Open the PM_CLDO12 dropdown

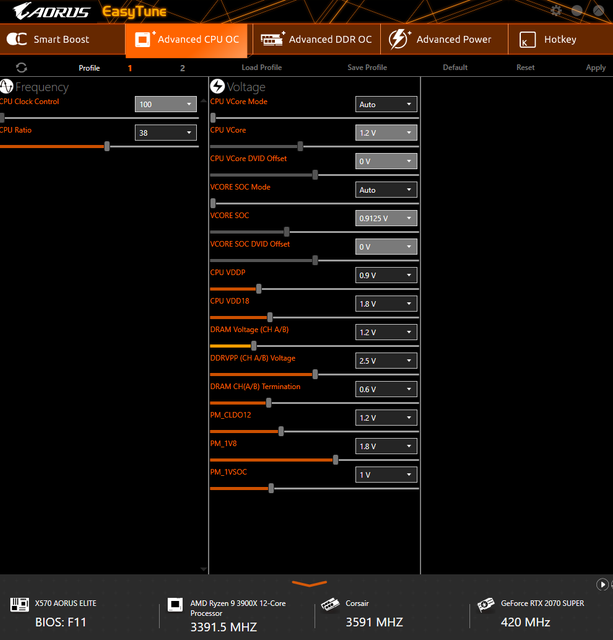click(x=386, y=418)
